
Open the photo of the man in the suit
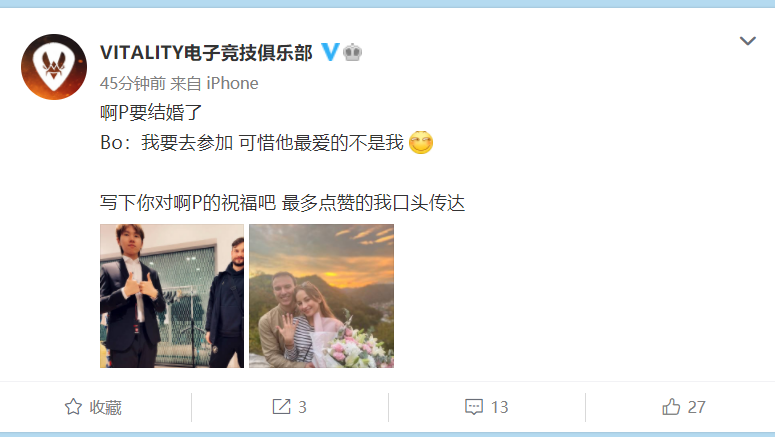point(172,296)
